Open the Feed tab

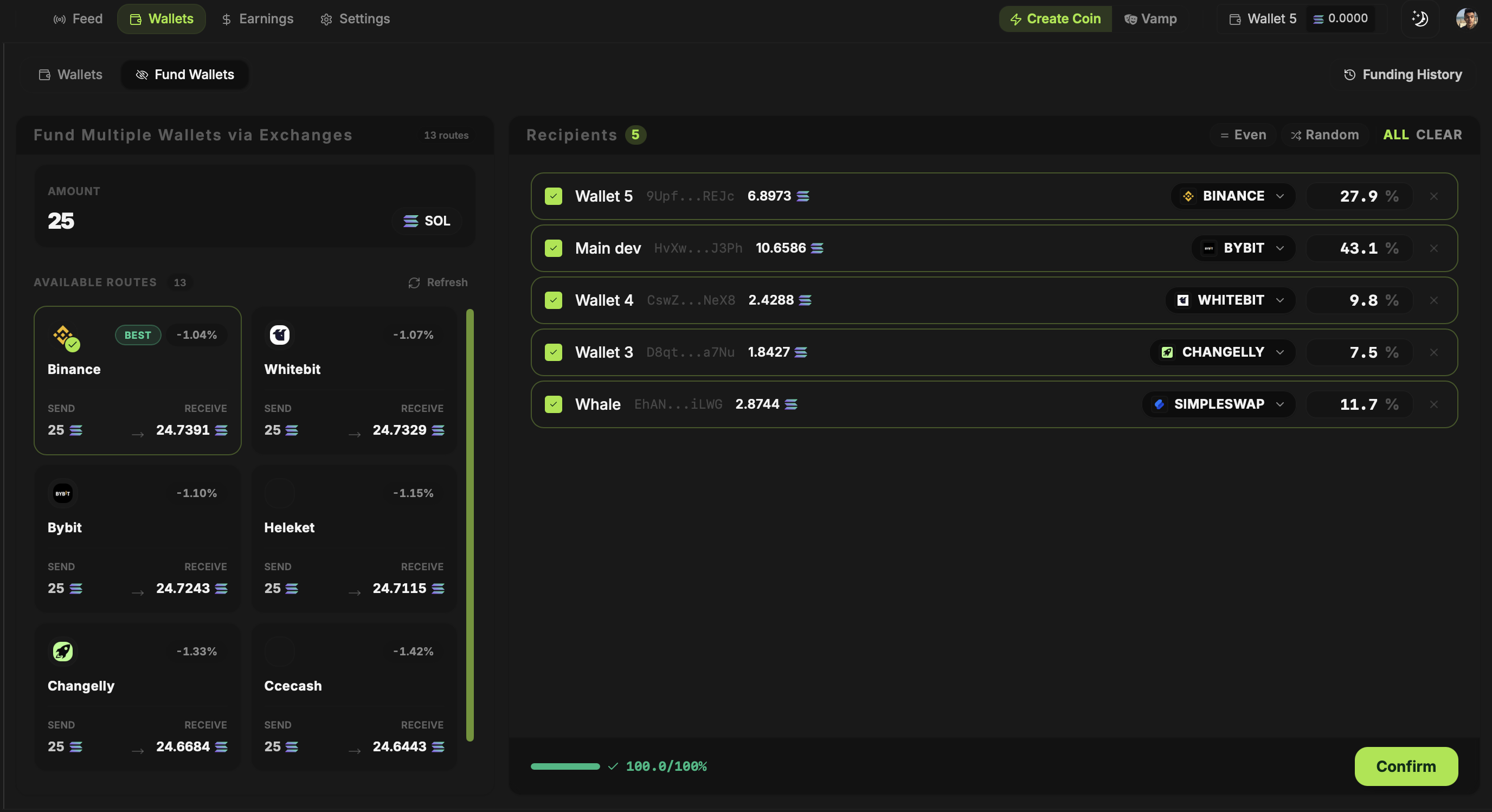point(78,18)
